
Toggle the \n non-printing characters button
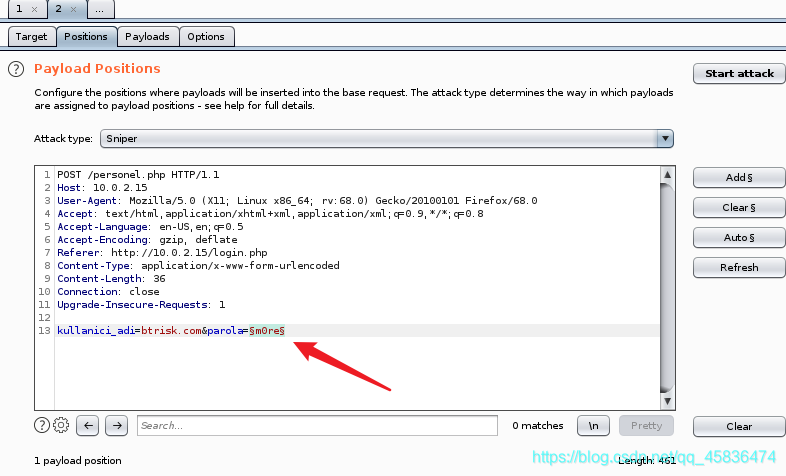tap(594, 425)
